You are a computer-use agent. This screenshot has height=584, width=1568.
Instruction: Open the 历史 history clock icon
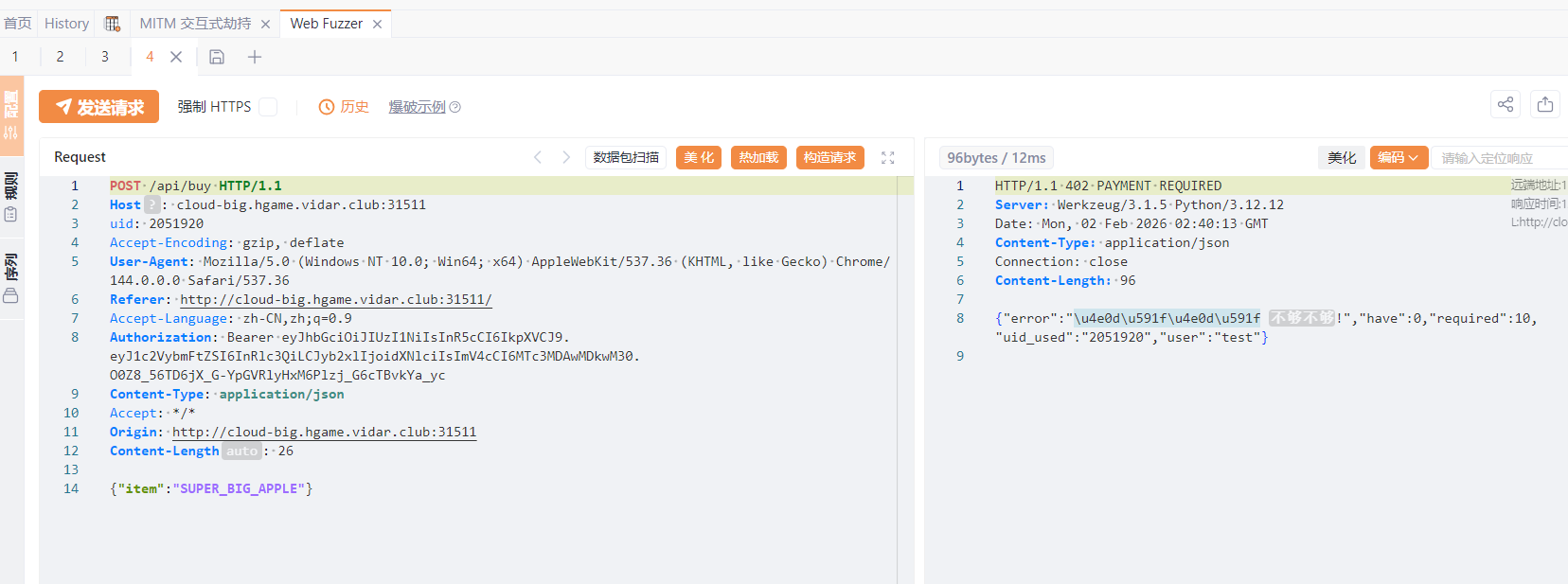tap(327, 107)
